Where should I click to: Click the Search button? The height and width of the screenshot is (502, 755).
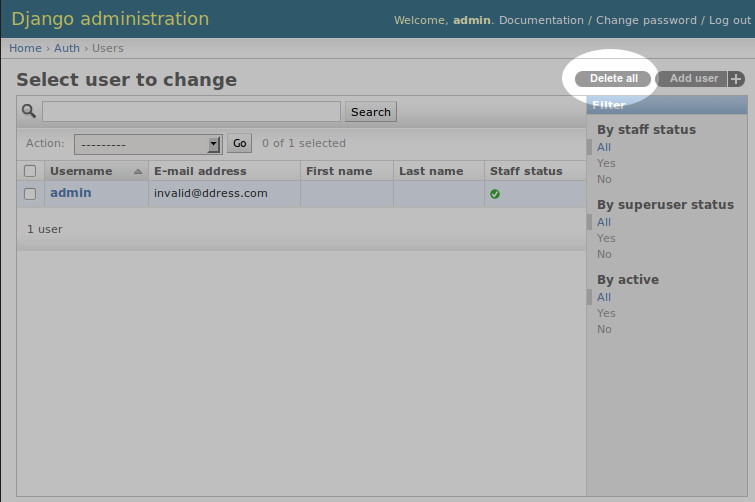pyautogui.click(x=371, y=112)
